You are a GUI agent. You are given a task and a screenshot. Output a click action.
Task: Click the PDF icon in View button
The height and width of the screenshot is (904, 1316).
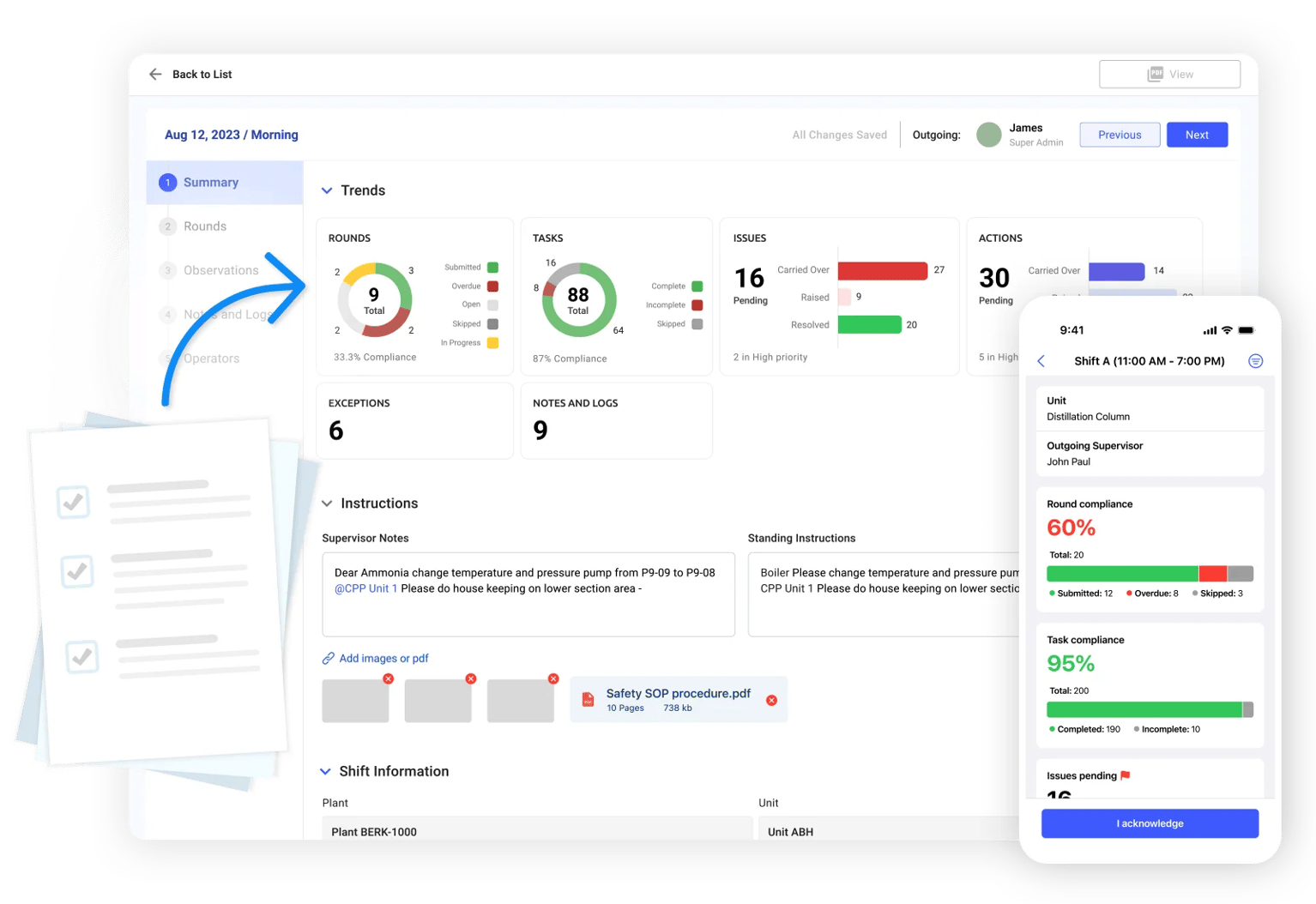[x=1156, y=75]
